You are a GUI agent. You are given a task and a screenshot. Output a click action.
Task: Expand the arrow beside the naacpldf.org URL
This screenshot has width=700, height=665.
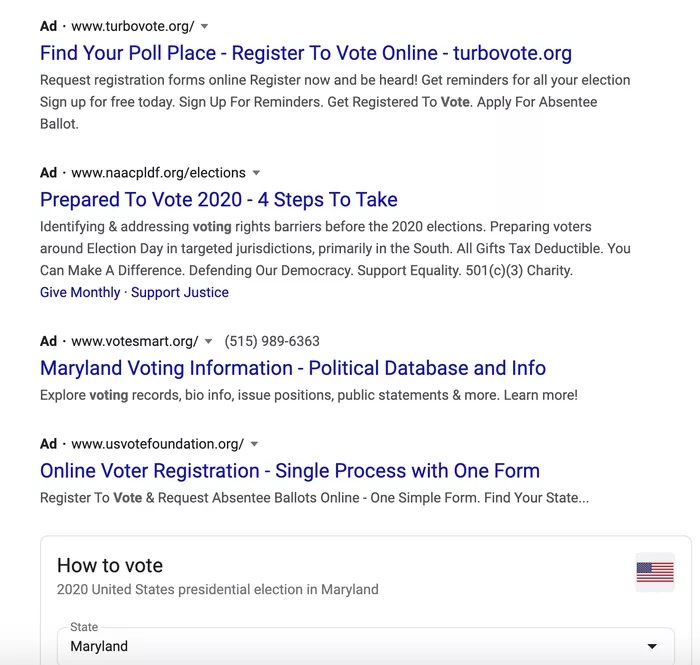256,173
